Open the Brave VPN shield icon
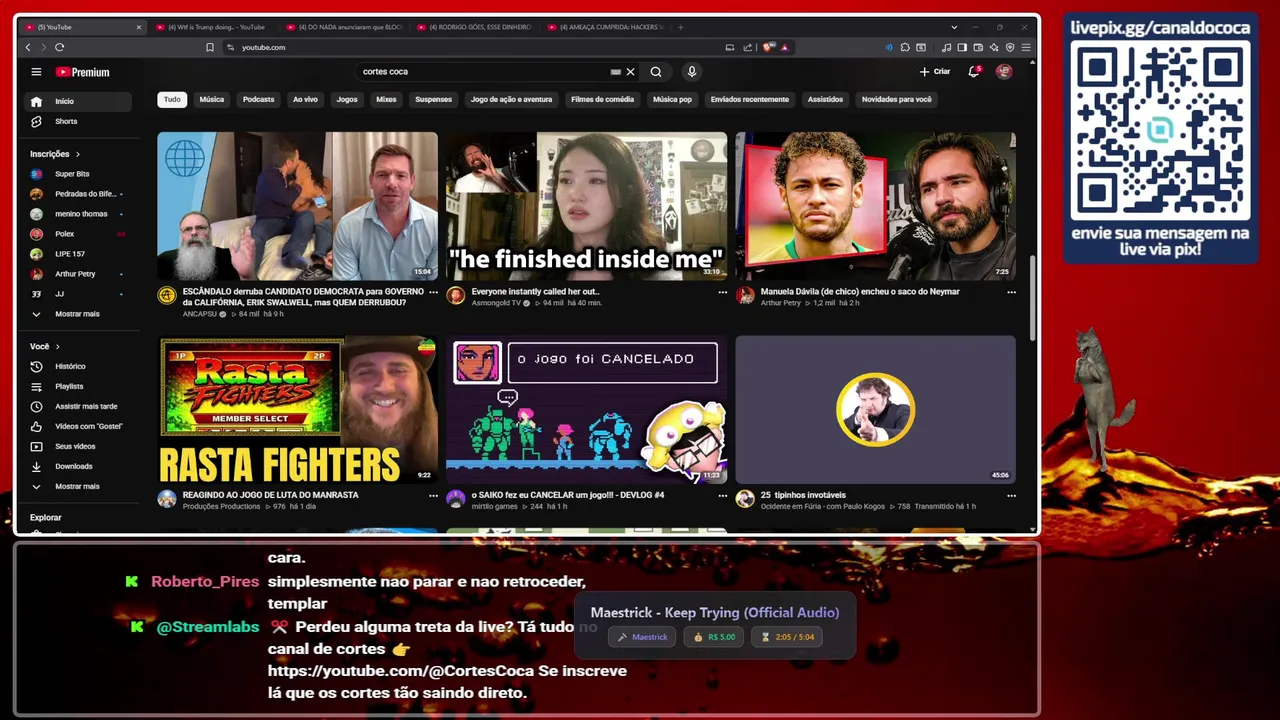Image resolution: width=1280 pixels, height=720 pixels. (x=1010, y=48)
